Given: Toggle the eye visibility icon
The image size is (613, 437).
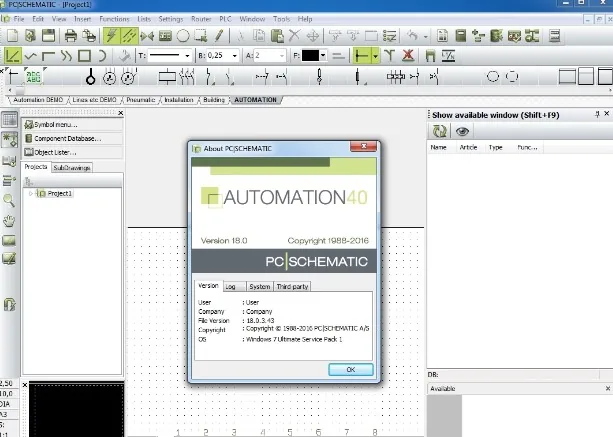Looking at the screenshot, I should (x=462, y=131).
